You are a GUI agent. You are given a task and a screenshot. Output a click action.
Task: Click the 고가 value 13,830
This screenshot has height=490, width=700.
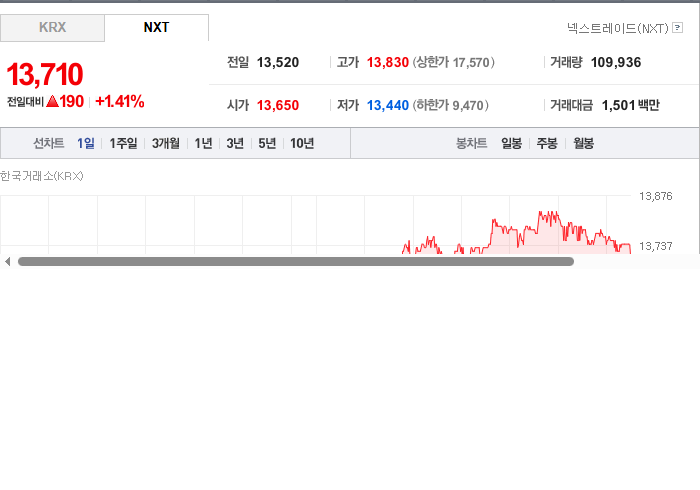pyautogui.click(x=388, y=62)
